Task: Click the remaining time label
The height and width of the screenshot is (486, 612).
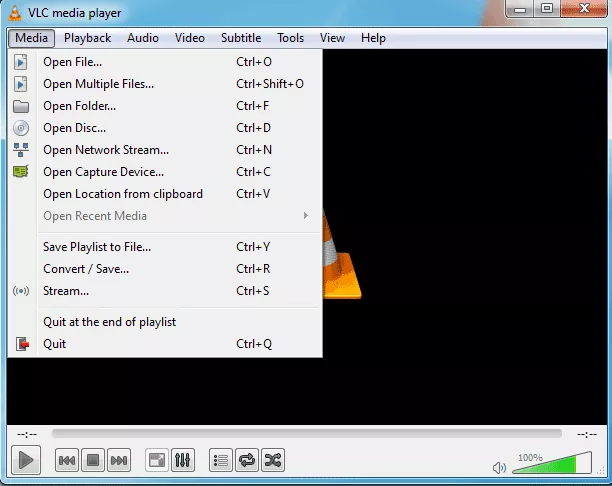Action: 587,434
